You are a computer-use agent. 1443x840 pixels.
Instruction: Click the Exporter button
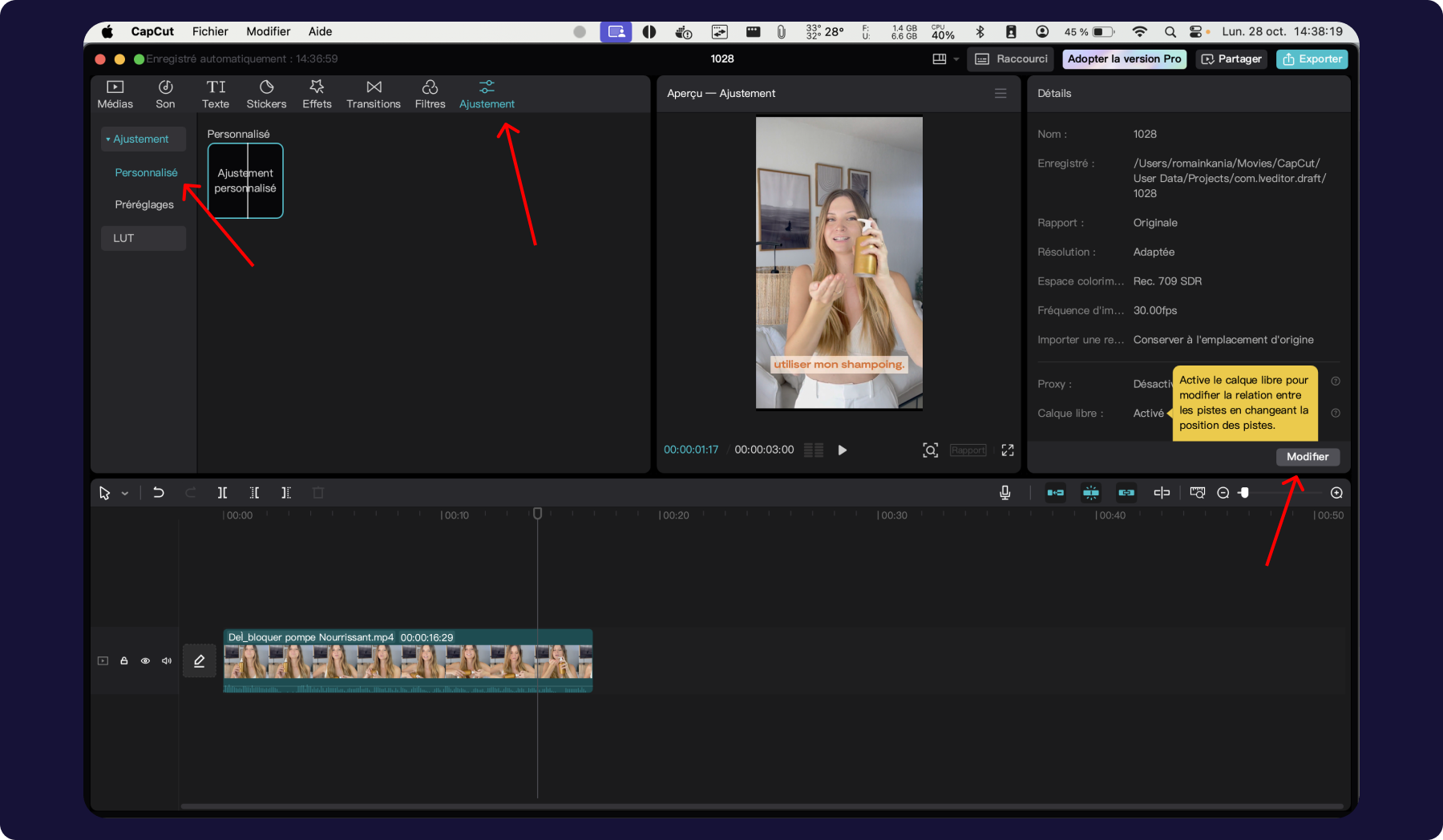coord(1312,59)
